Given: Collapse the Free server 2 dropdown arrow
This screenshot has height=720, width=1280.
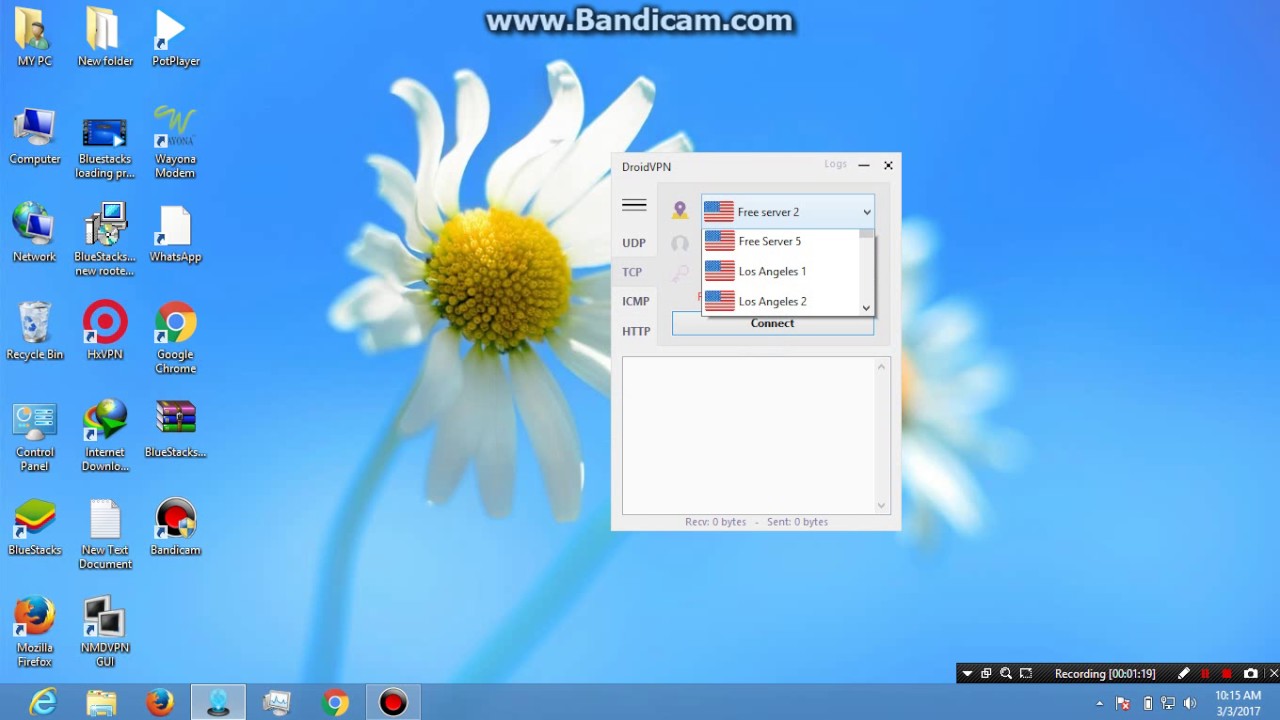Looking at the screenshot, I should click(x=867, y=212).
